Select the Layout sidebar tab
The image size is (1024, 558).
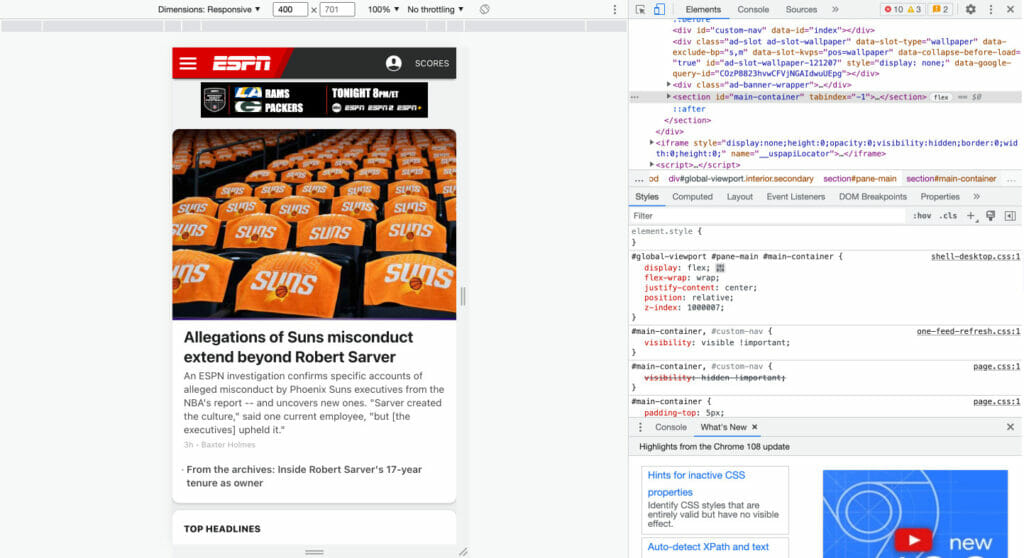(740, 197)
